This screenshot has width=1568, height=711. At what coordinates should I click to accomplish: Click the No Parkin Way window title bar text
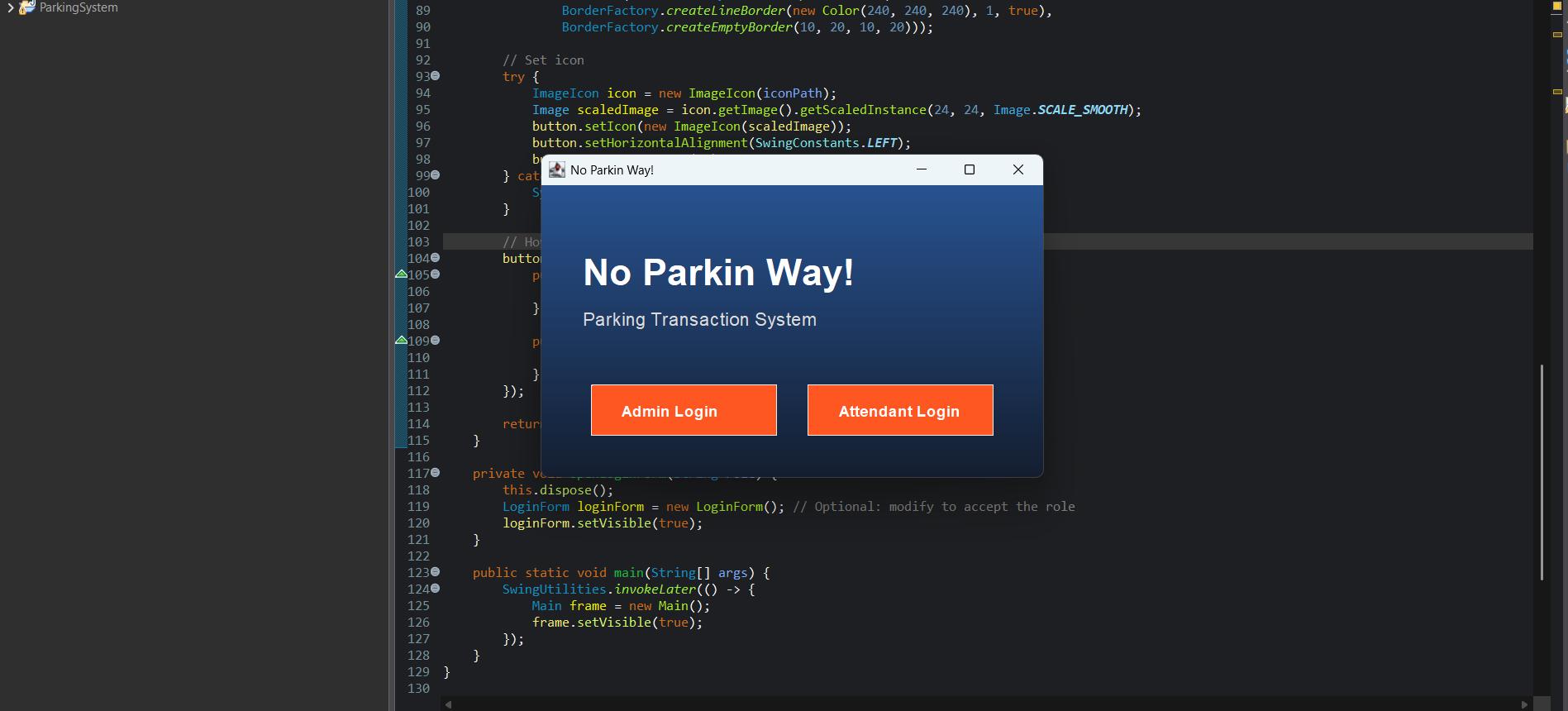point(612,170)
